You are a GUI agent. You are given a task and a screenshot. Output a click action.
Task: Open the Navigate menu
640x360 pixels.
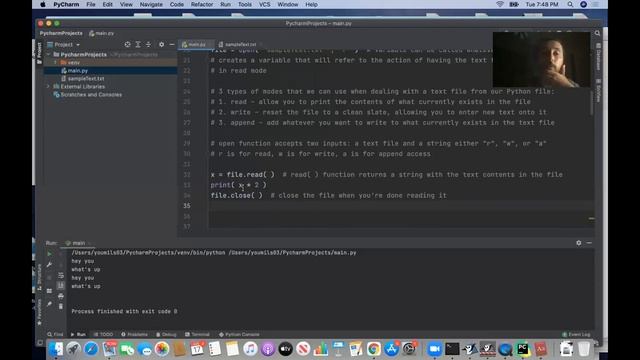pos(151,4)
